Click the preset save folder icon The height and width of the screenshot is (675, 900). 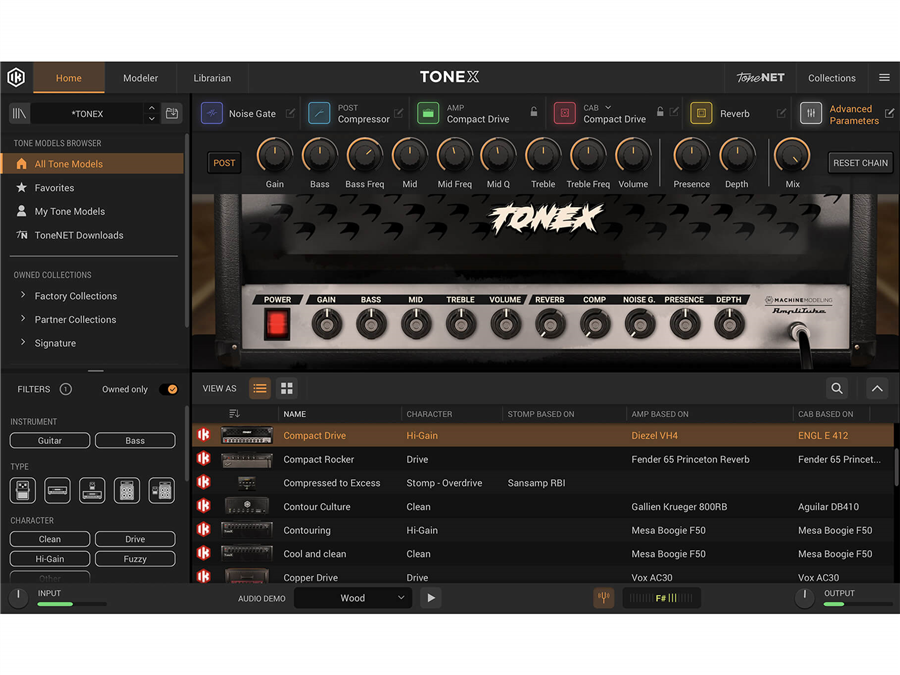point(172,114)
